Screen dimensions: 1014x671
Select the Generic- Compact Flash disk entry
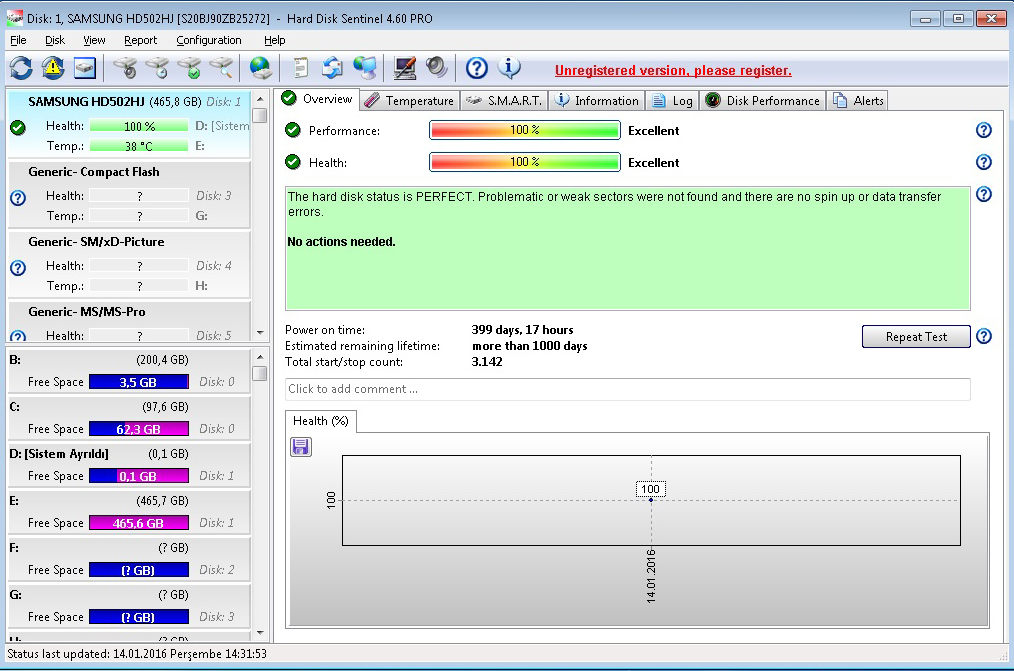[129, 194]
